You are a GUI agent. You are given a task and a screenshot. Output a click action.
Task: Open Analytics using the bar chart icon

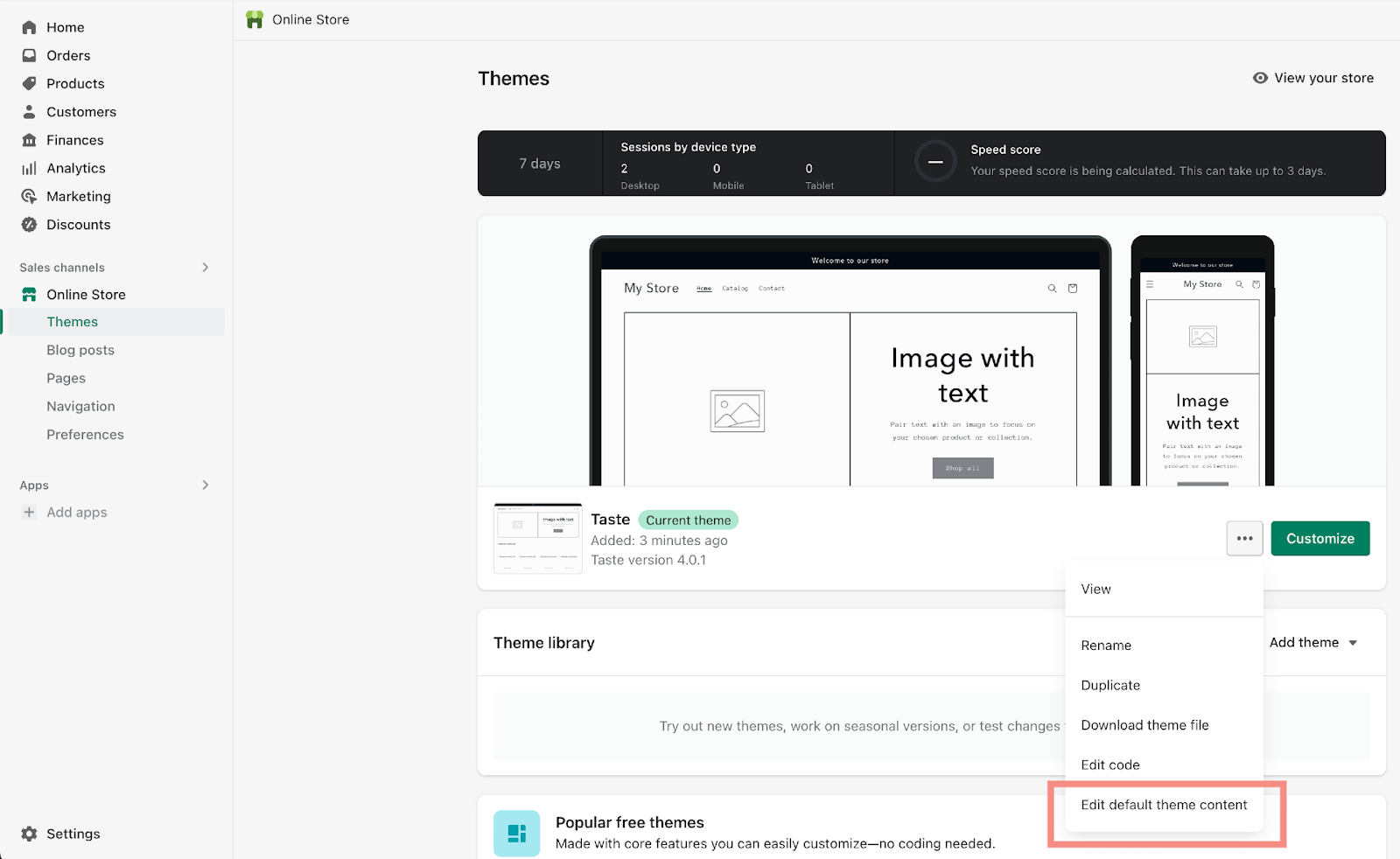click(x=29, y=168)
